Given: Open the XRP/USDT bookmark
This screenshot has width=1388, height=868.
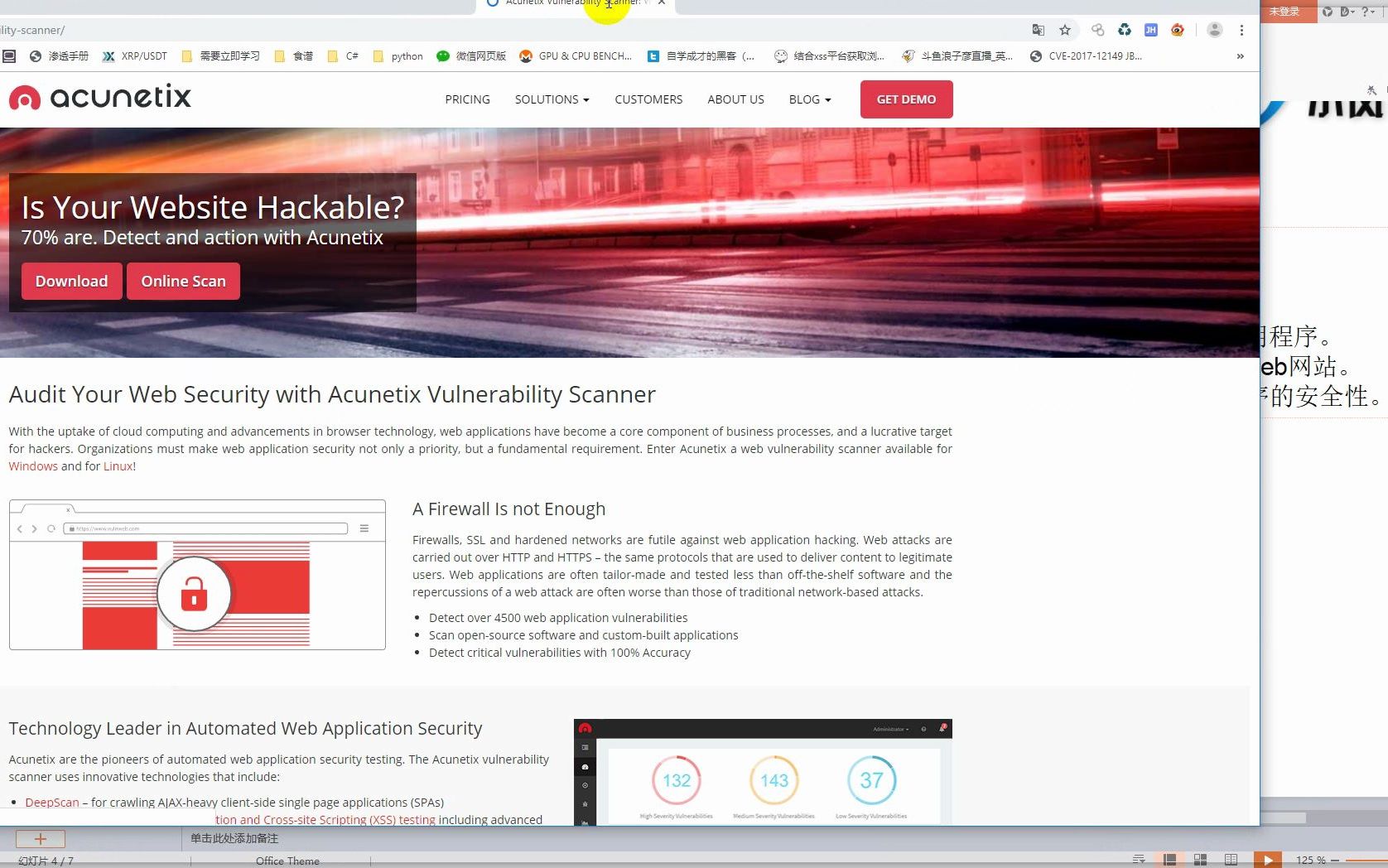Looking at the screenshot, I should (x=134, y=56).
